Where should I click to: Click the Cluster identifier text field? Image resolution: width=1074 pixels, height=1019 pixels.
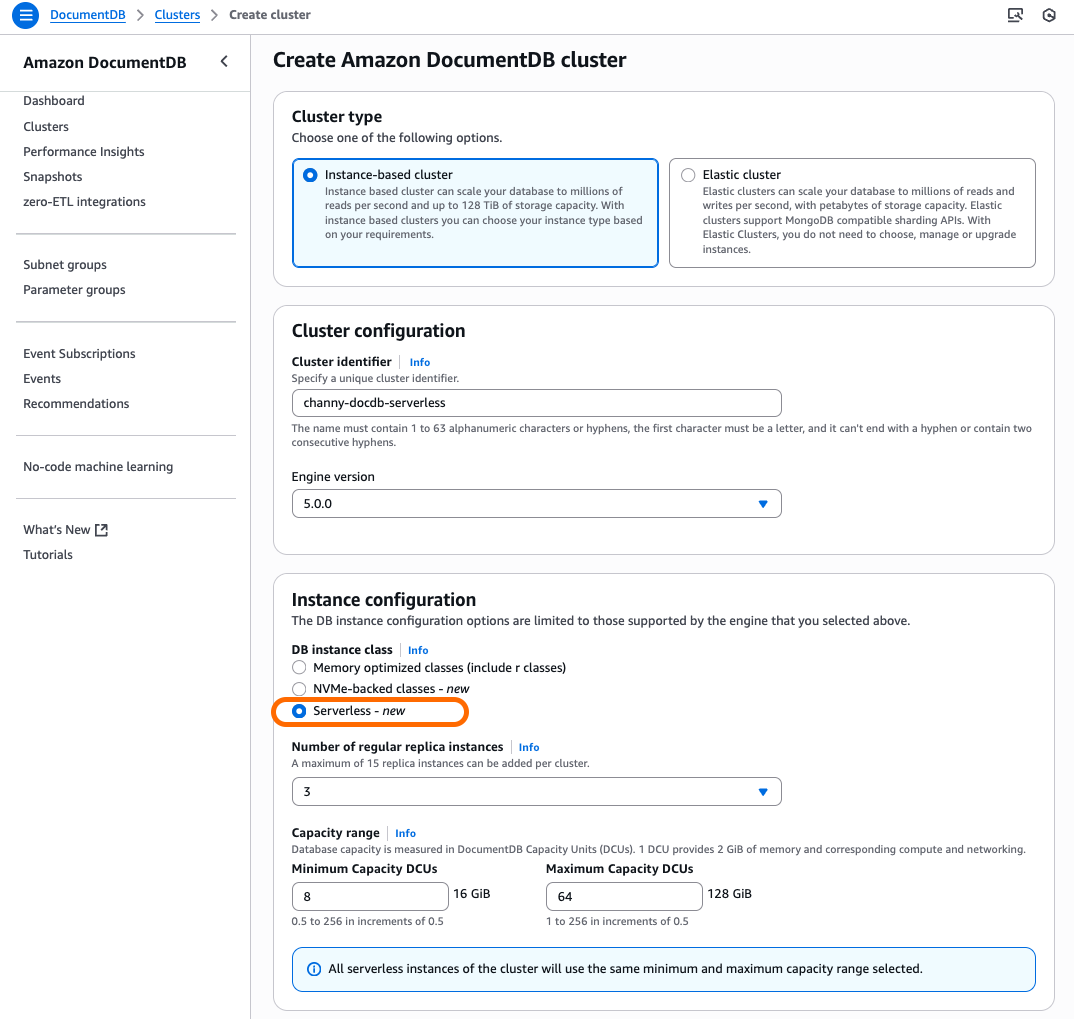click(x=536, y=403)
